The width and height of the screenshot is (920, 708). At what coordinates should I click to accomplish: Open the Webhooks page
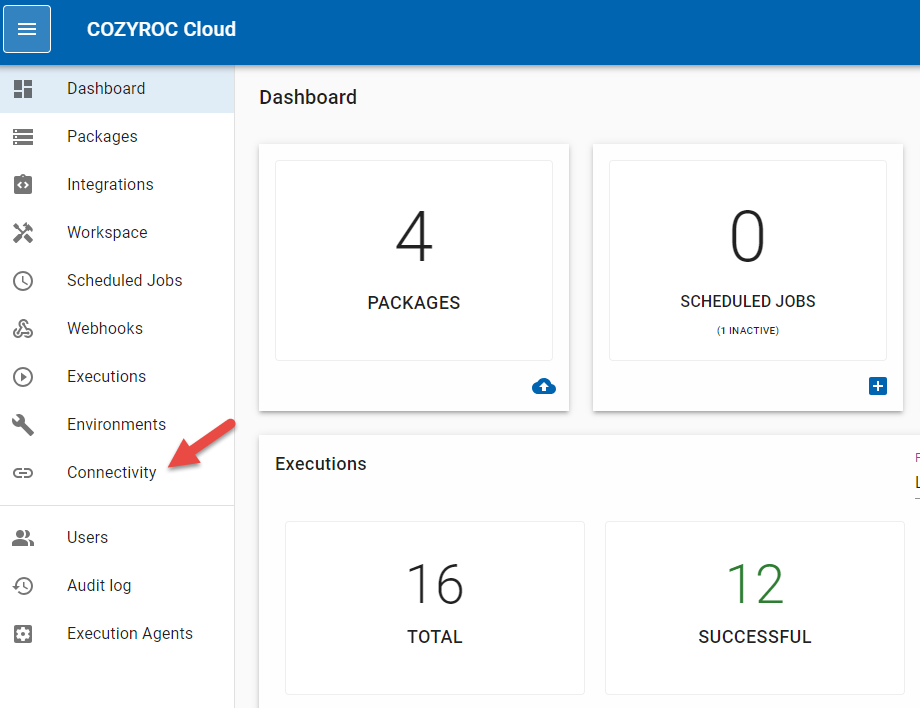(x=117, y=328)
